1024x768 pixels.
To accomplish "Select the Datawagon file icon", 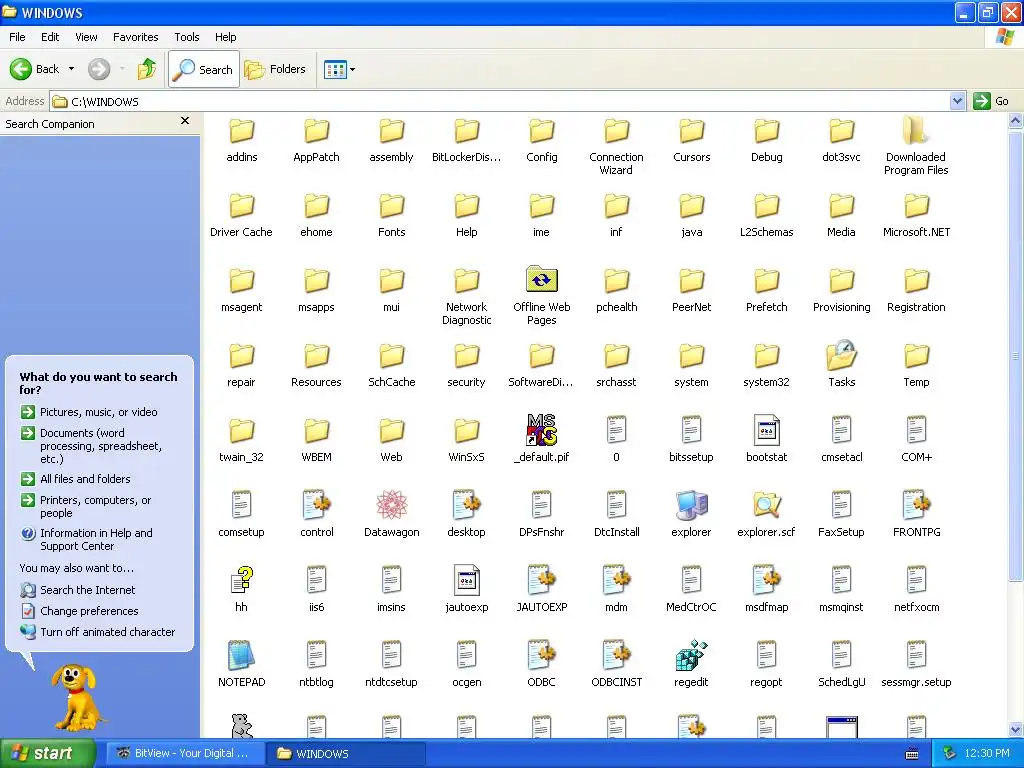I will click(x=391, y=505).
